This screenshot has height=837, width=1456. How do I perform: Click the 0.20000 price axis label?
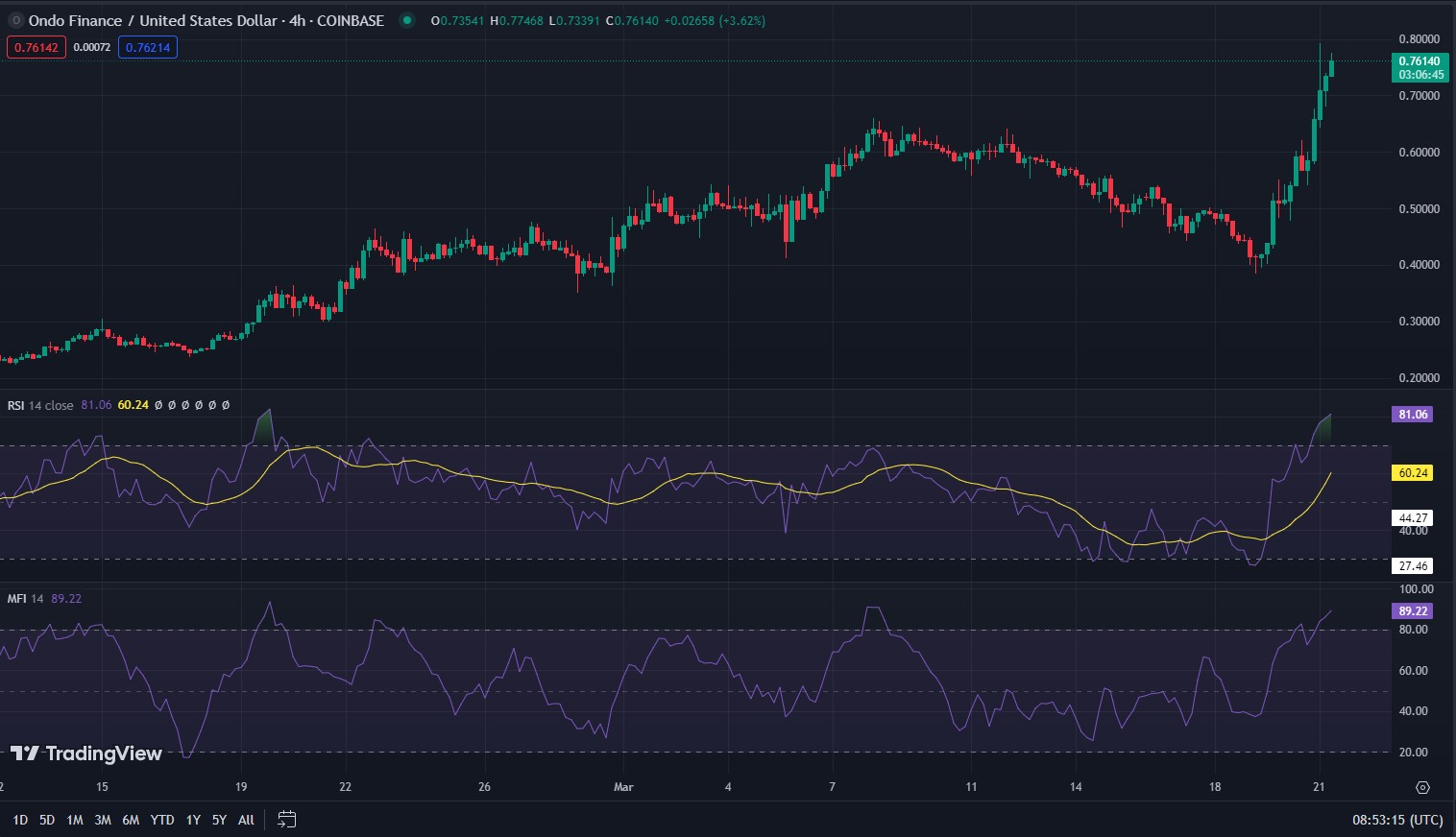coord(1419,378)
